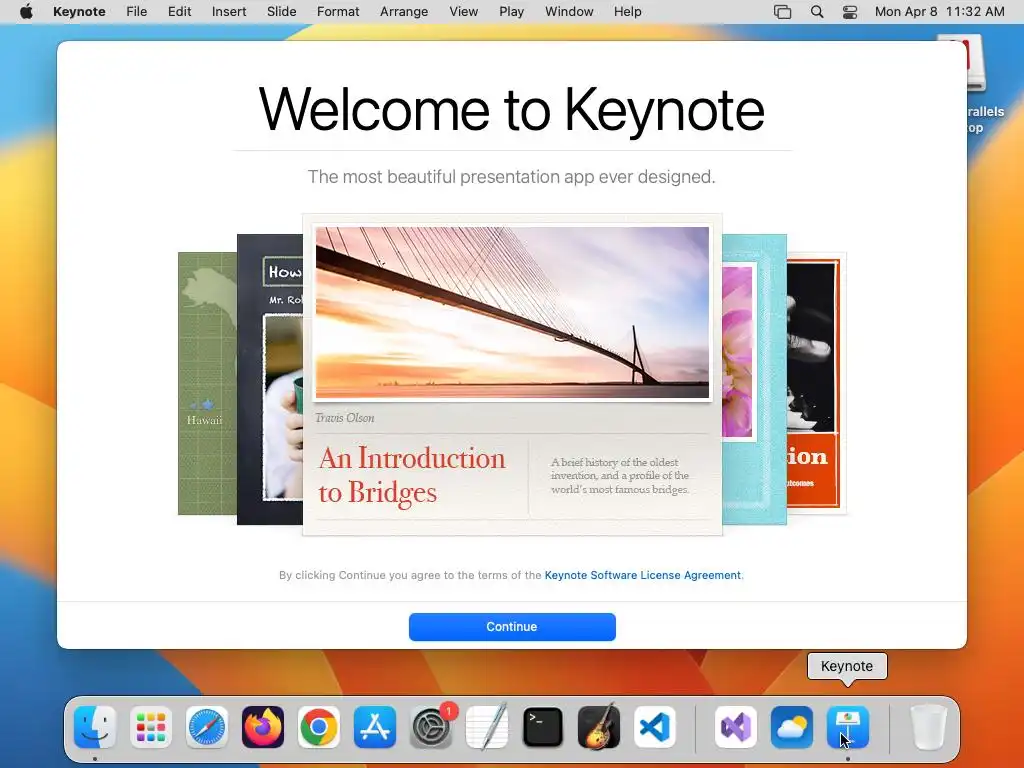Select the teal flower slide preview
This screenshot has width=1024, height=768.
(x=754, y=379)
